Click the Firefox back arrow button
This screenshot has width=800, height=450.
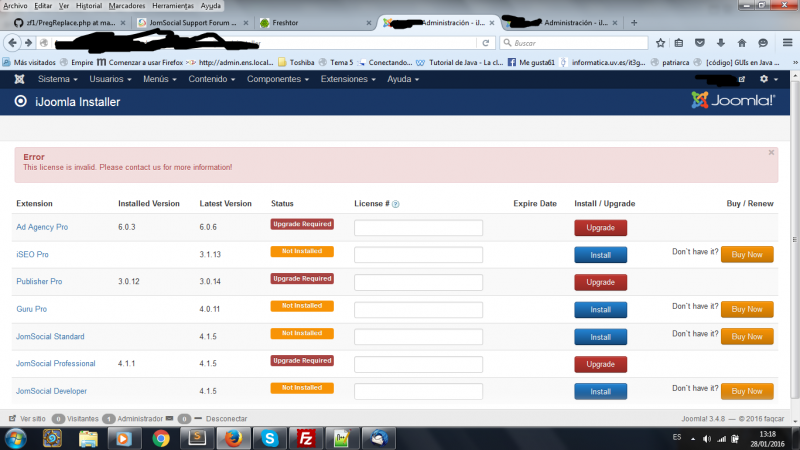click(12, 43)
